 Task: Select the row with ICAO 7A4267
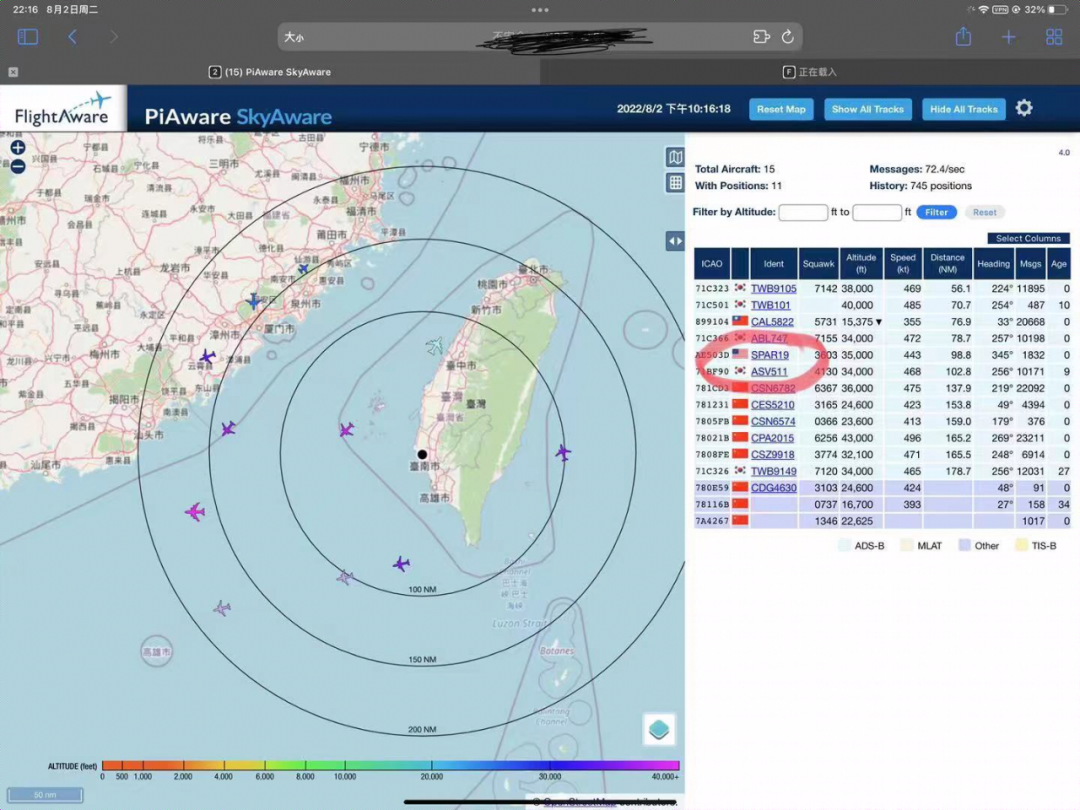[x=882, y=521]
